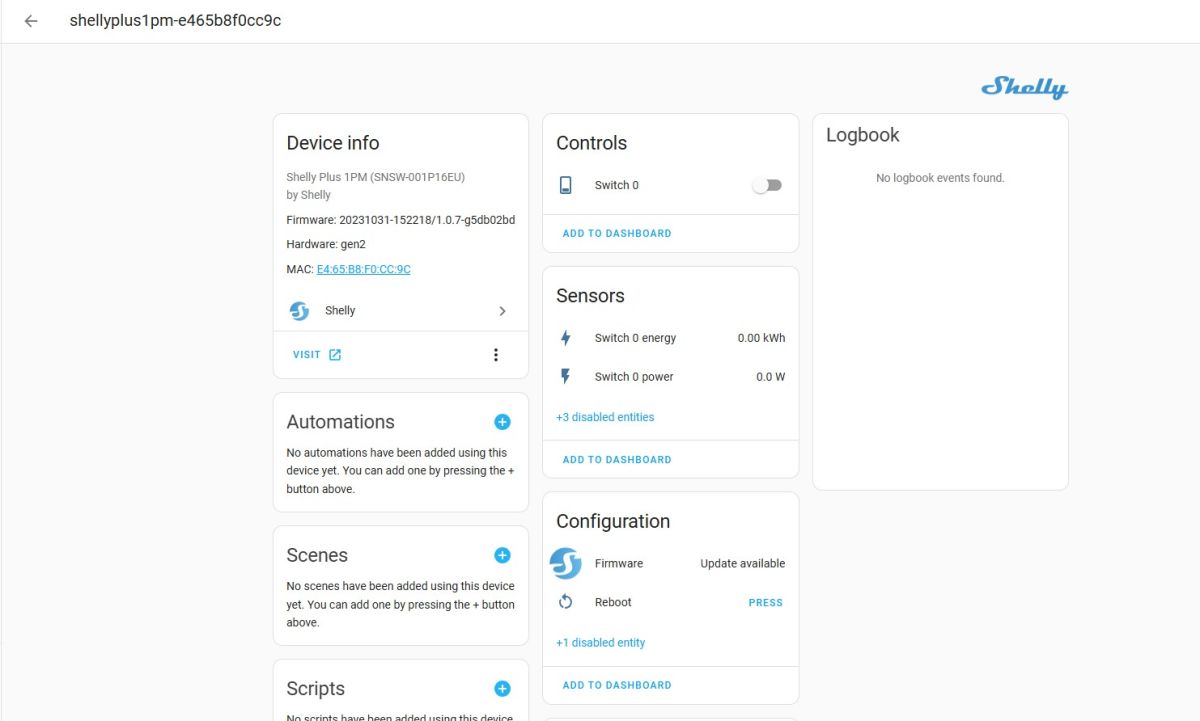
Task: Add a new script with plus icon
Action: coord(502,688)
